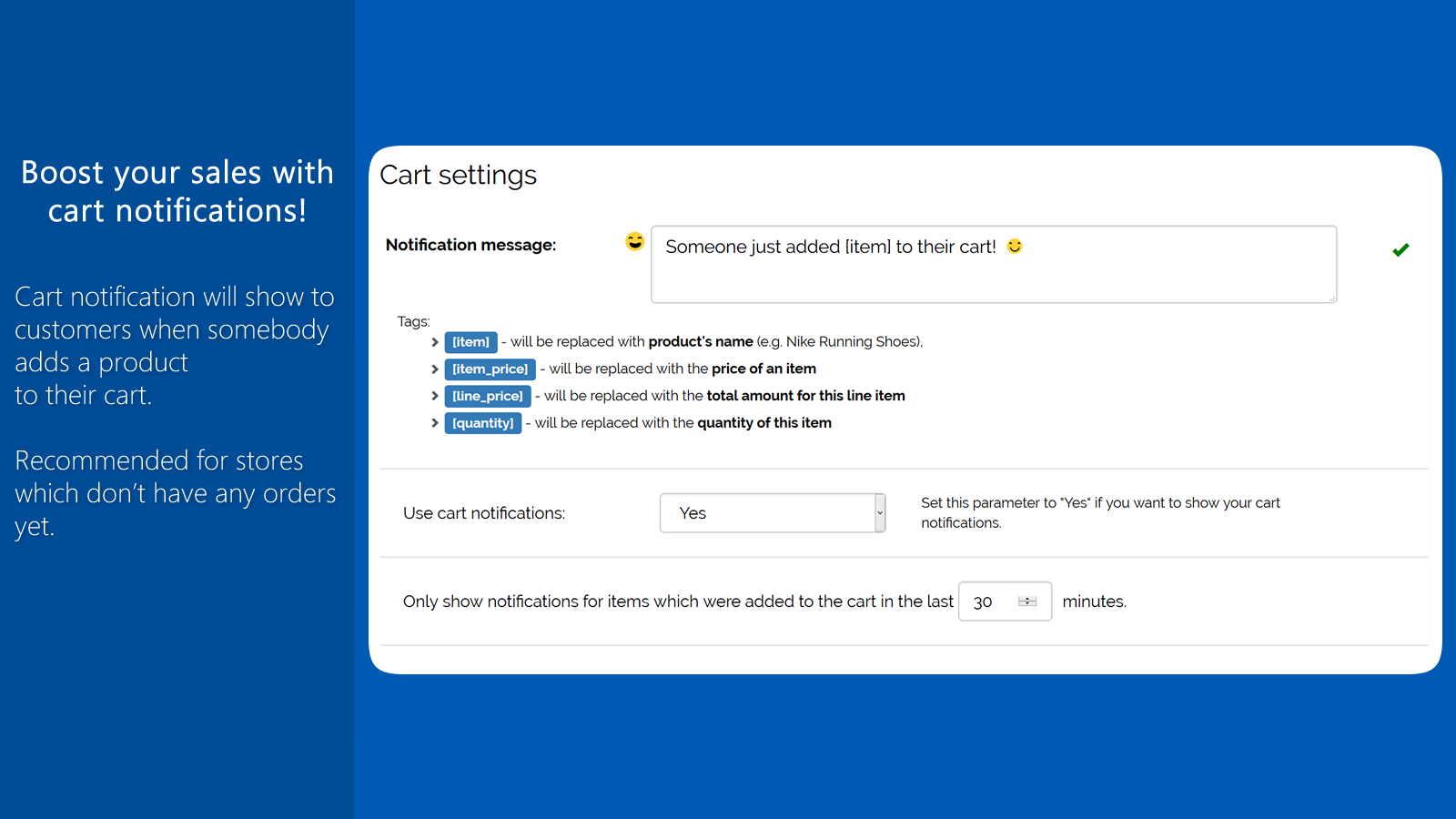The height and width of the screenshot is (819, 1456).
Task: Click inside the notification message text area
Action: [994, 264]
